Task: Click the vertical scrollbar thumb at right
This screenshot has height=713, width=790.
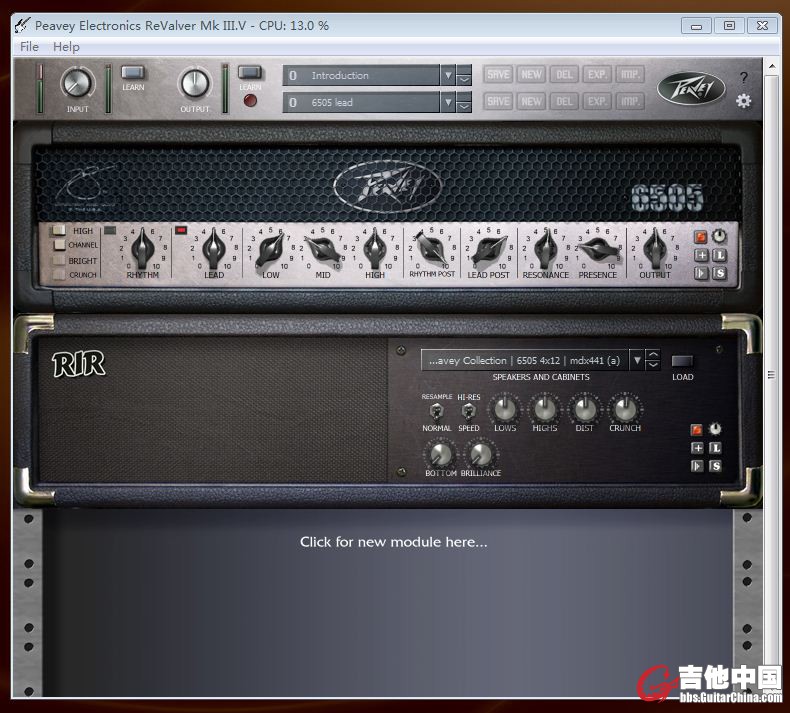Action: coord(771,375)
